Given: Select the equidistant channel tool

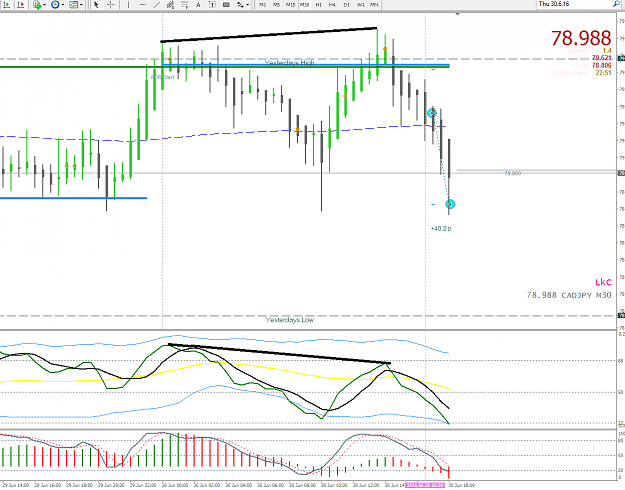Looking at the screenshot, I should click(170, 4).
